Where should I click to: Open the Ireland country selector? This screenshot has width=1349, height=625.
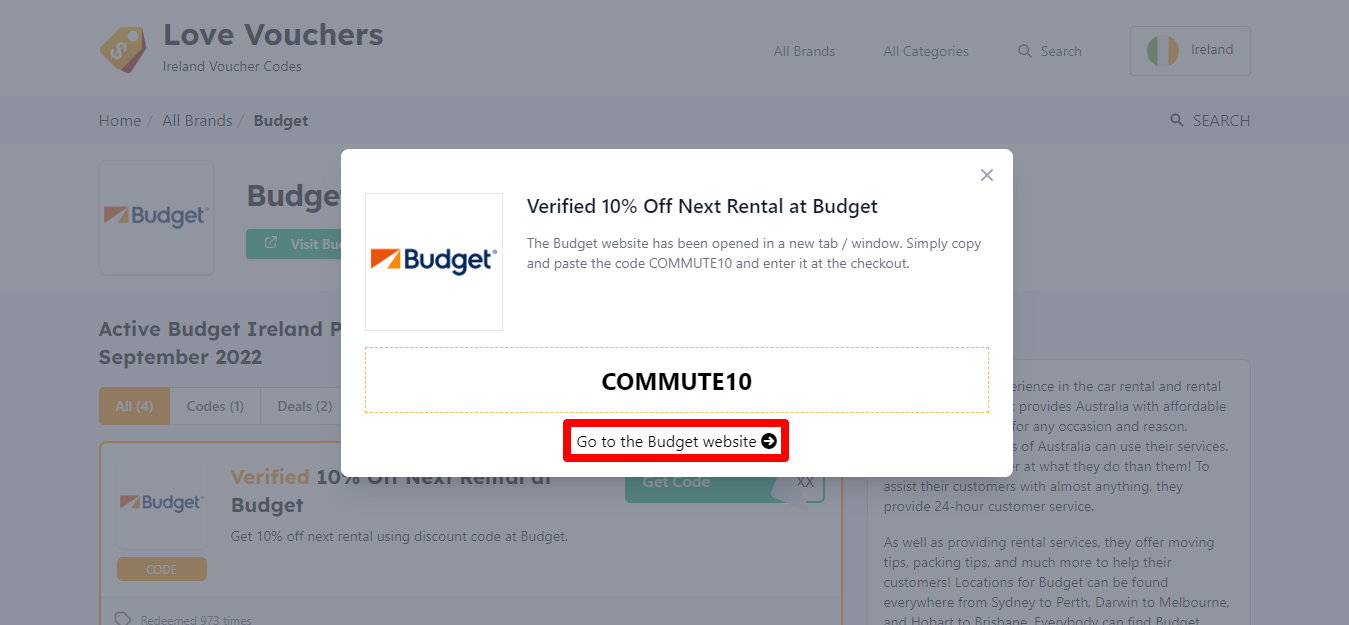coord(1190,50)
